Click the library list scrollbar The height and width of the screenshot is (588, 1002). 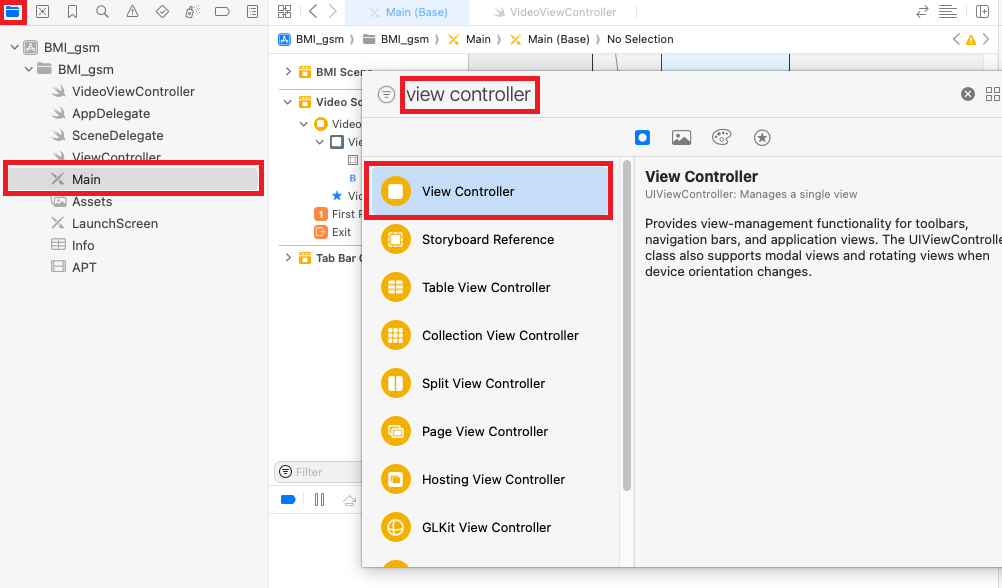coord(627,326)
